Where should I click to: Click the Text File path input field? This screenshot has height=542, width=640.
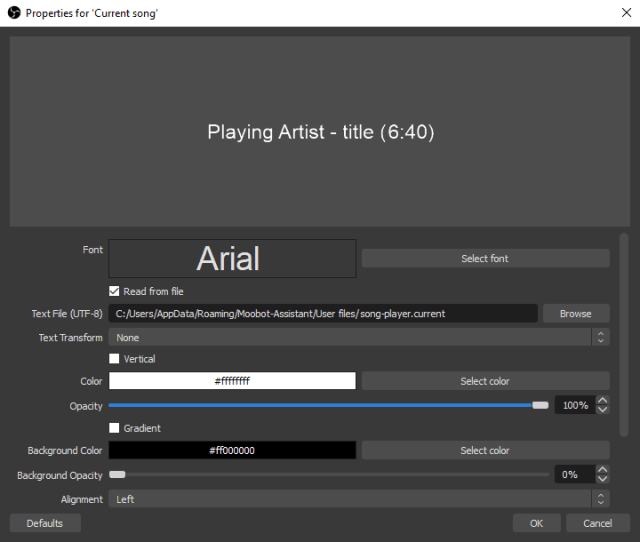coord(322,313)
